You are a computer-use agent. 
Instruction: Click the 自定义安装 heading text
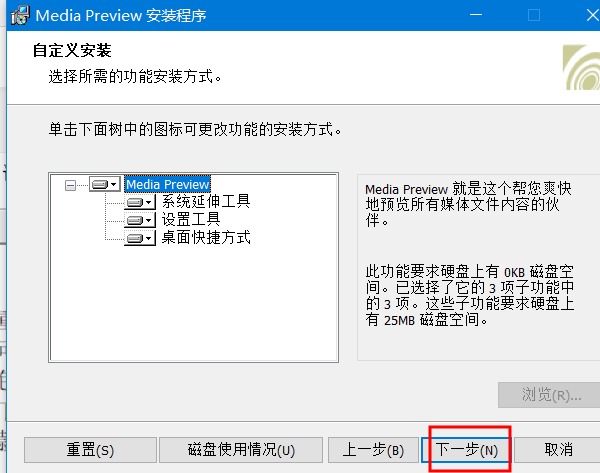72,51
